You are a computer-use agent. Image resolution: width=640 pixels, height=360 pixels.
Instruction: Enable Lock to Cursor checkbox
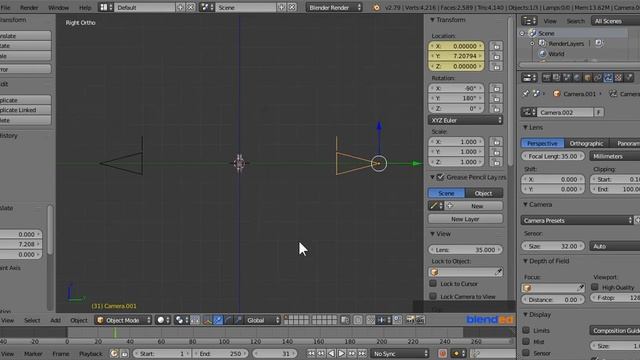[433, 283]
